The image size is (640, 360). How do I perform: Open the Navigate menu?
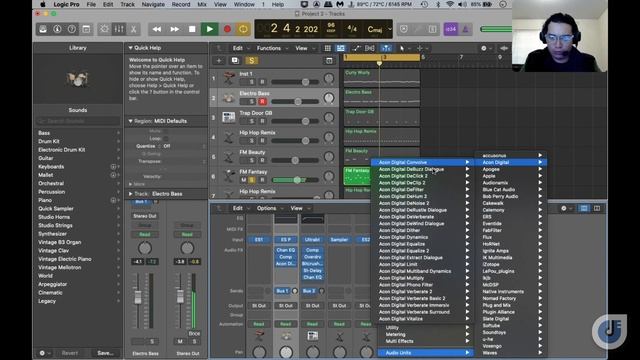pos(153,4)
